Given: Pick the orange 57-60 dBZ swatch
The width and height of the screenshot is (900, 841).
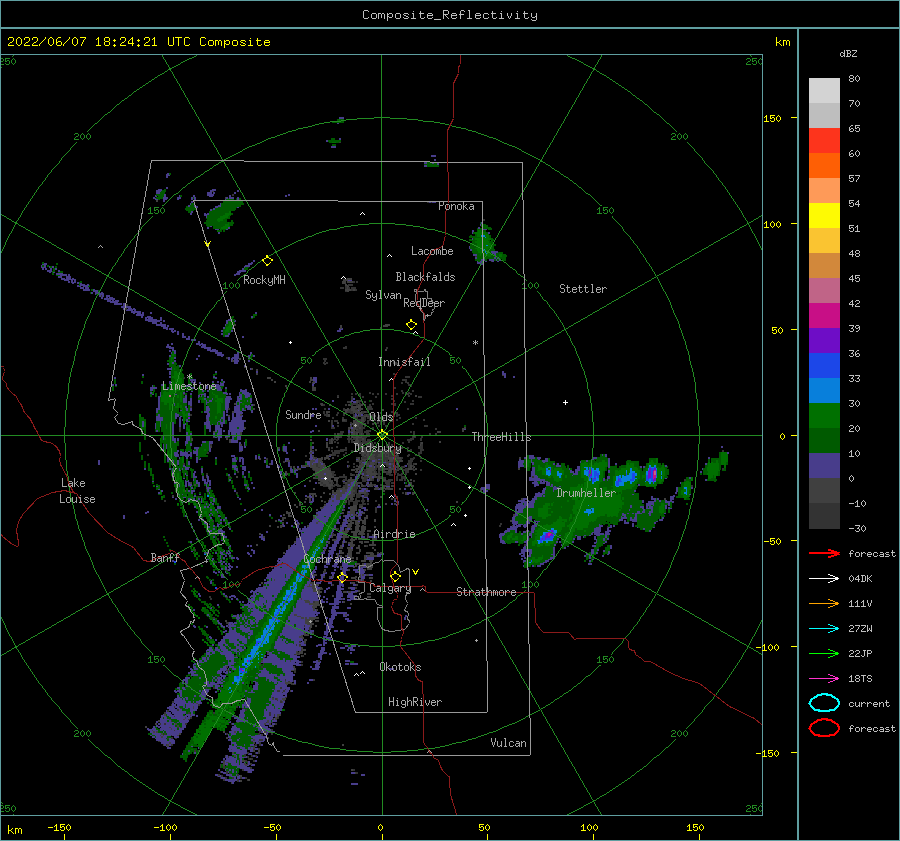Looking at the screenshot, I should click(824, 165).
